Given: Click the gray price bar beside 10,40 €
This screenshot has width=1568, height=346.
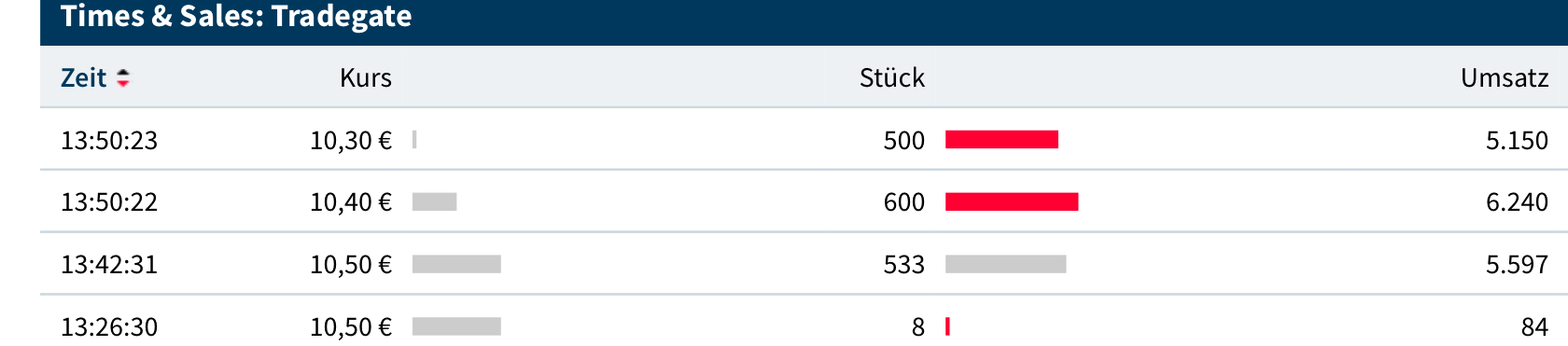Looking at the screenshot, I should point(434,201).
